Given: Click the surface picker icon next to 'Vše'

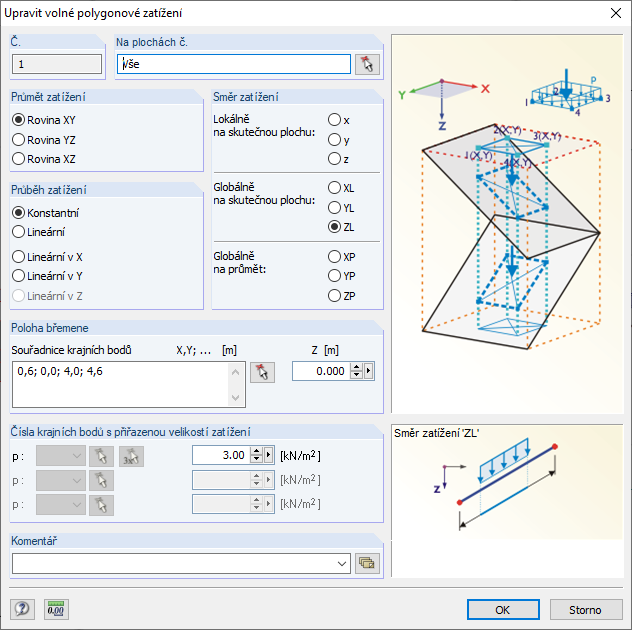Looking at the screenshot, I should click(x=367, y=64).
